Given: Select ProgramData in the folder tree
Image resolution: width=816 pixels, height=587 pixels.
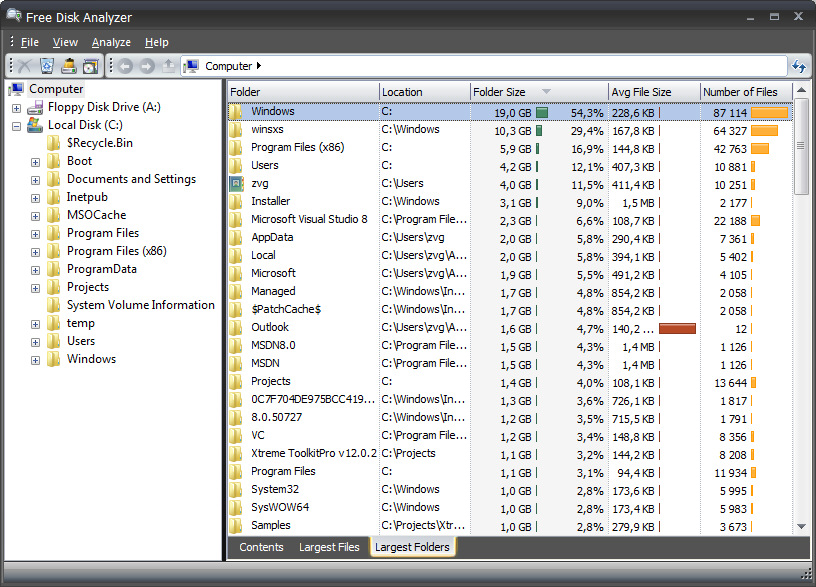Looking at the screenshot, I should 101,269.
